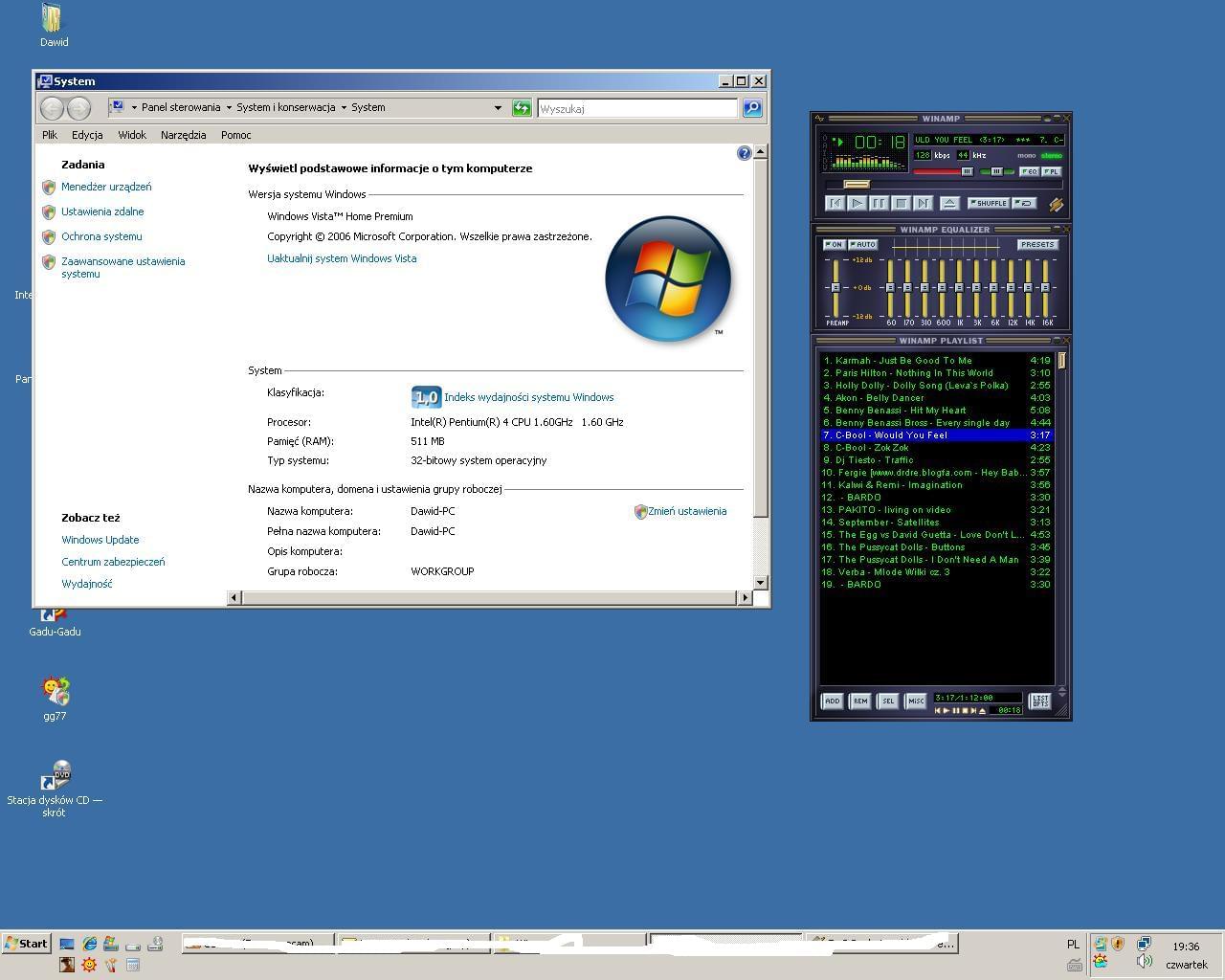Open Stacja dysków CD shortcut icon
Viewport: 1225px width, 980px height.
pos(55,789)
